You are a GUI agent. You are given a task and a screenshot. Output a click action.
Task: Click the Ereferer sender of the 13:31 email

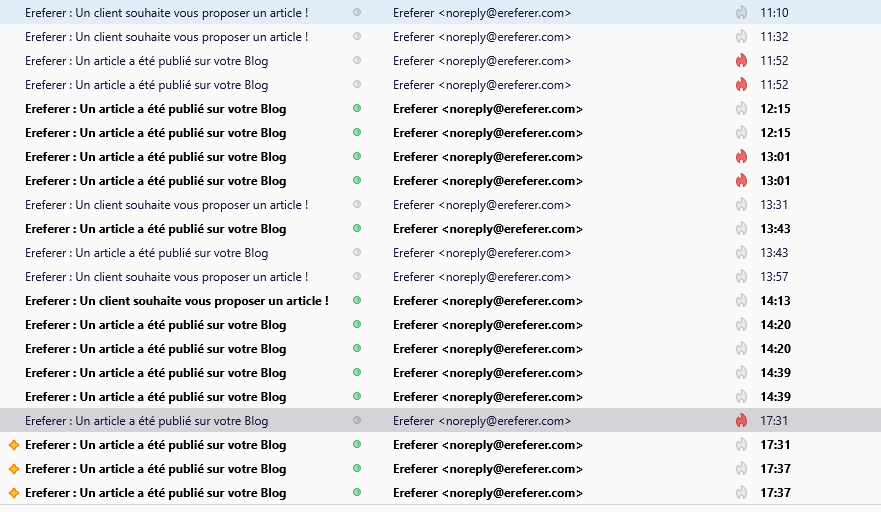tap(482, 205)
